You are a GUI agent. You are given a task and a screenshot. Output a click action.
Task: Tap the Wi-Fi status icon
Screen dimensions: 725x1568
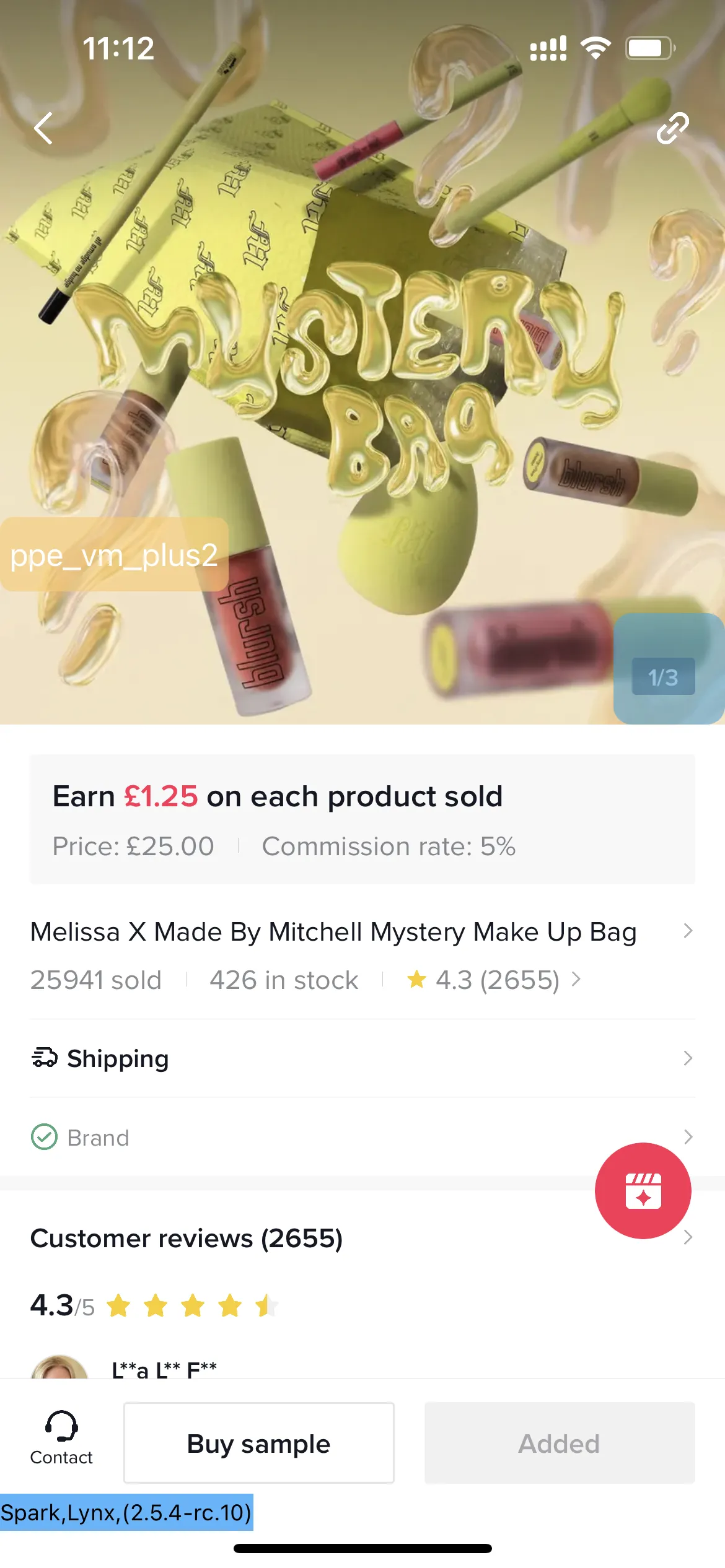coord(595,48)
